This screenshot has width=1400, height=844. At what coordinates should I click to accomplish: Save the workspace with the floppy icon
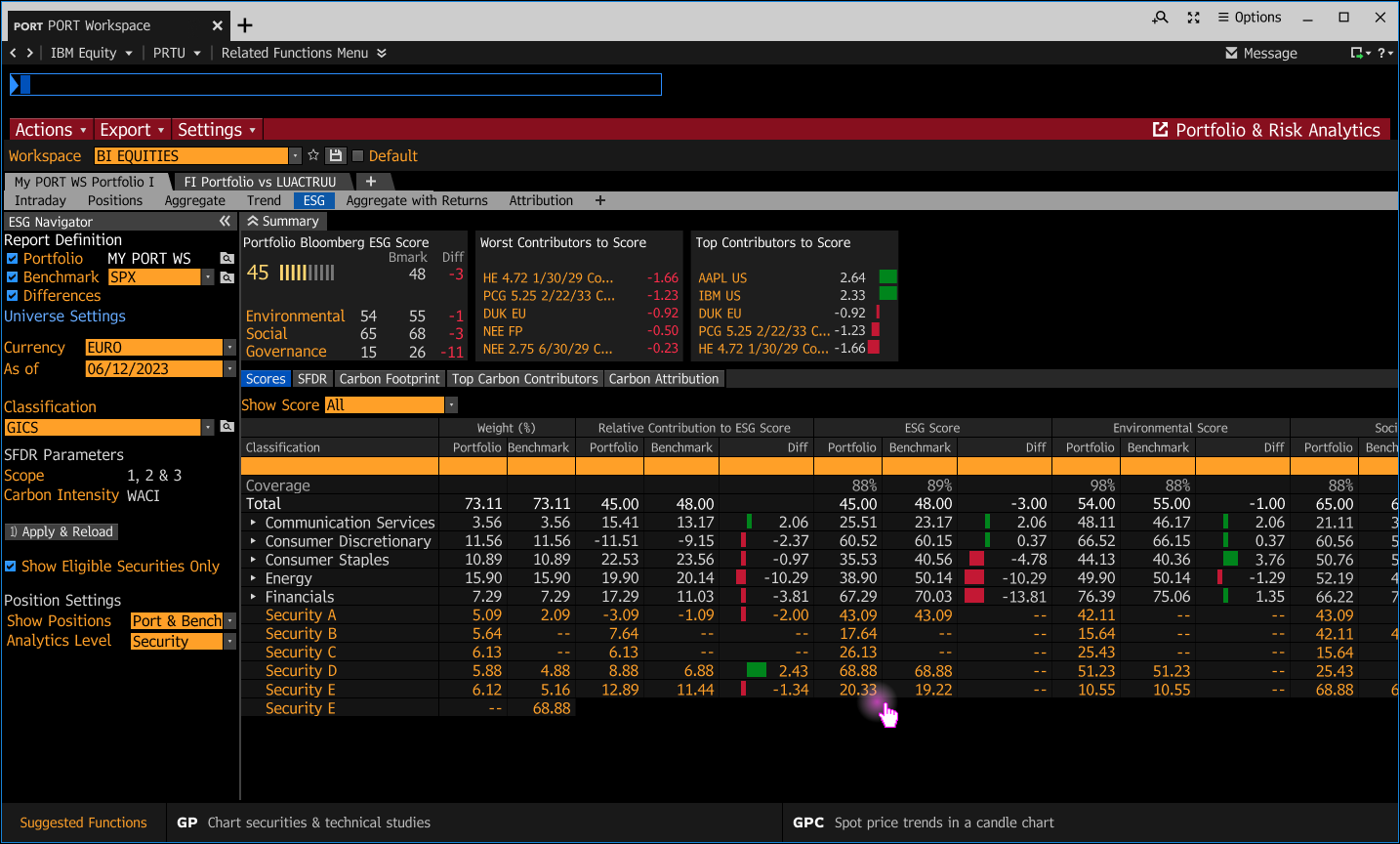336,155
